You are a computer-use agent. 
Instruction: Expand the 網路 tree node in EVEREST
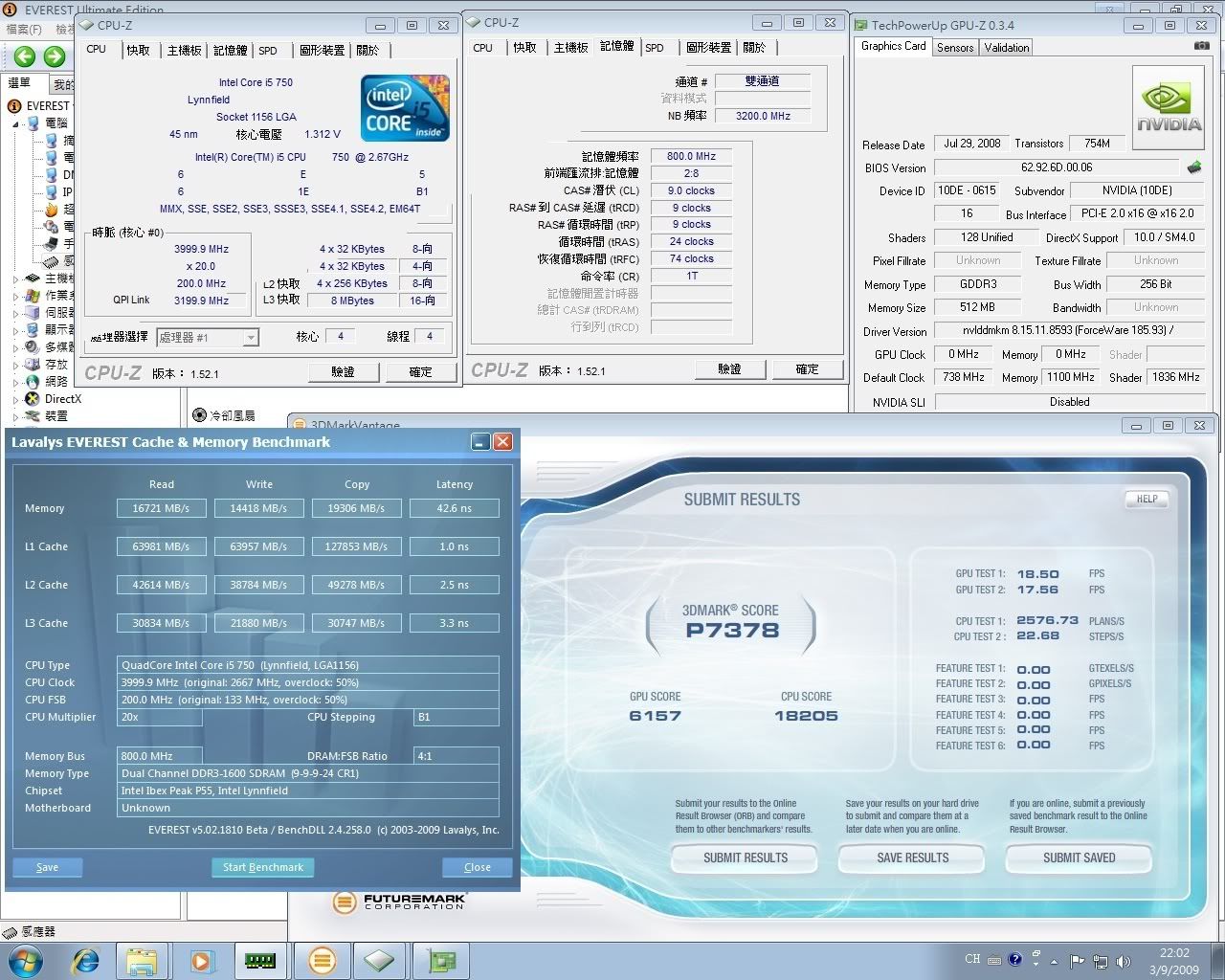click(x=16, y=382)
